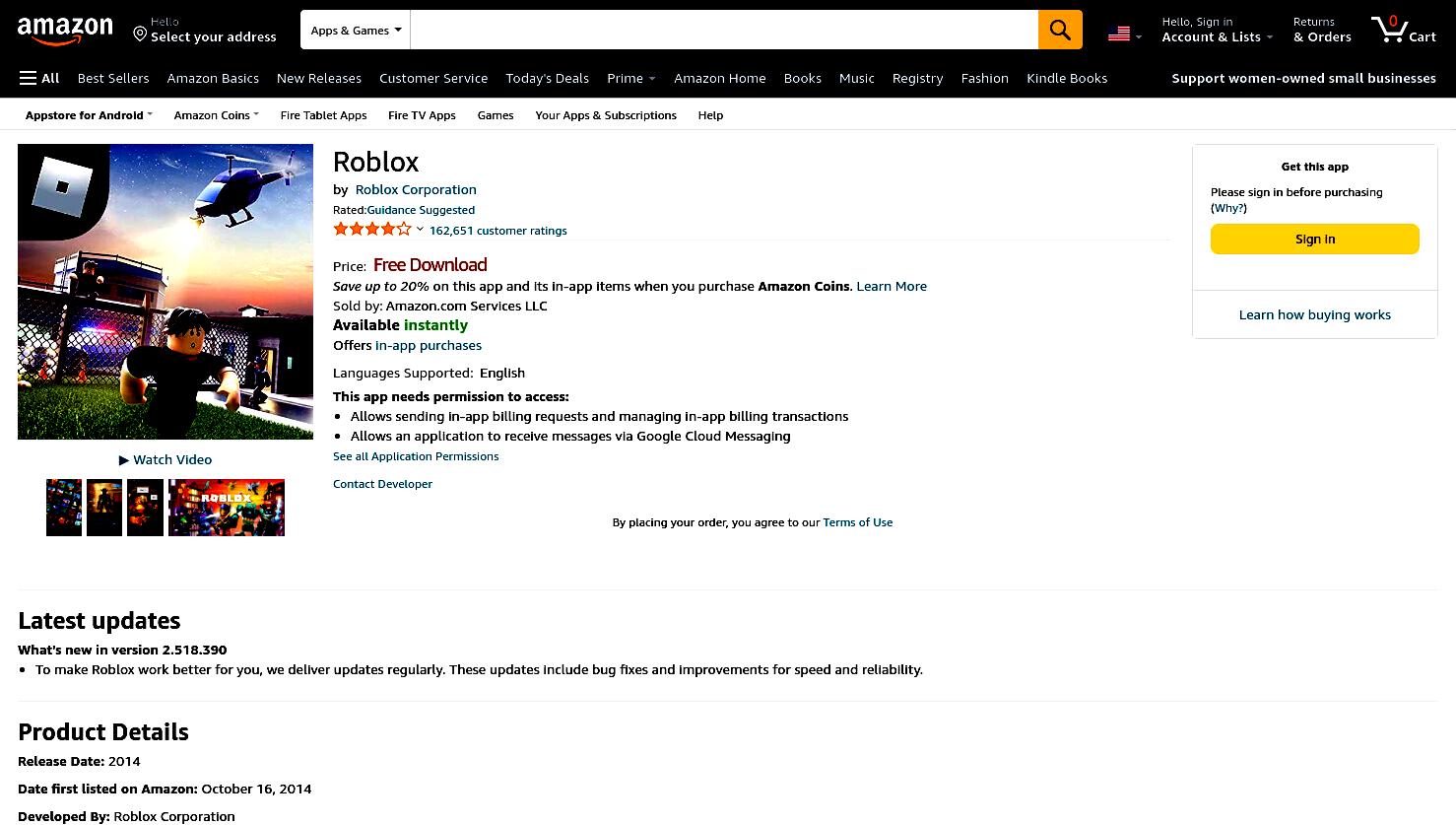
Task: Play video via Watch Video
Action: point(165,459)
